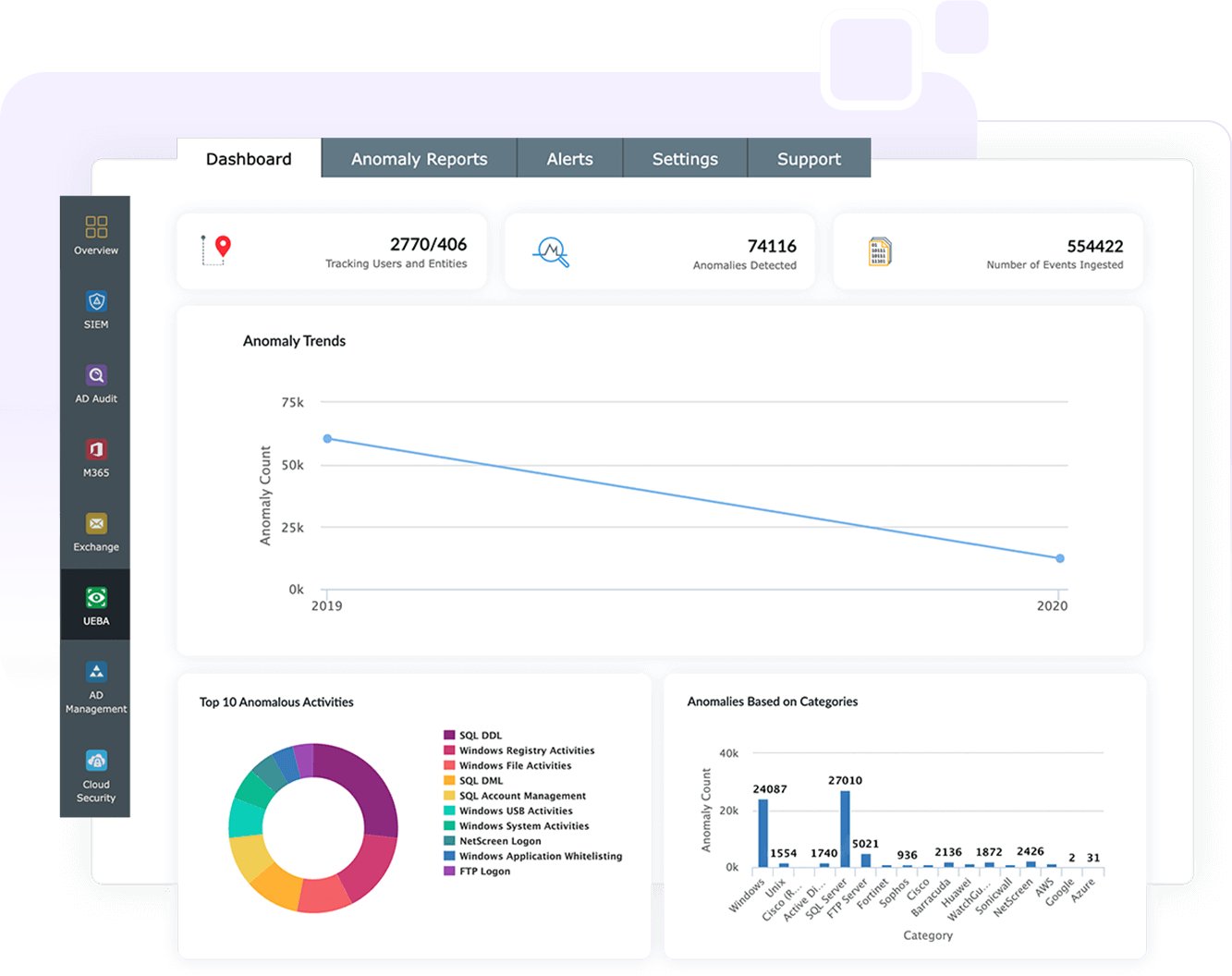
Task: Open the Alerts tab
Action: coord(569,159)
